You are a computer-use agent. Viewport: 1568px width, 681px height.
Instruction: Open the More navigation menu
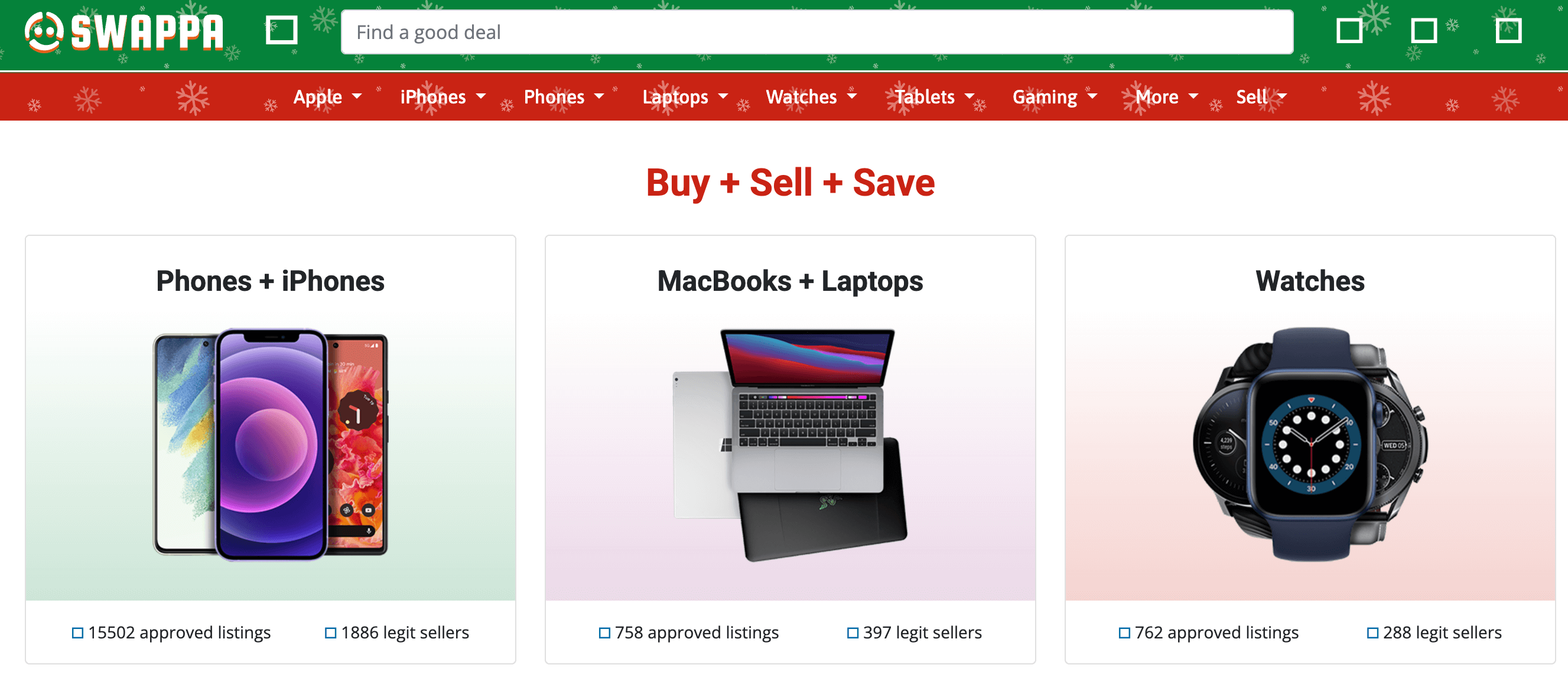[1166, 97]
